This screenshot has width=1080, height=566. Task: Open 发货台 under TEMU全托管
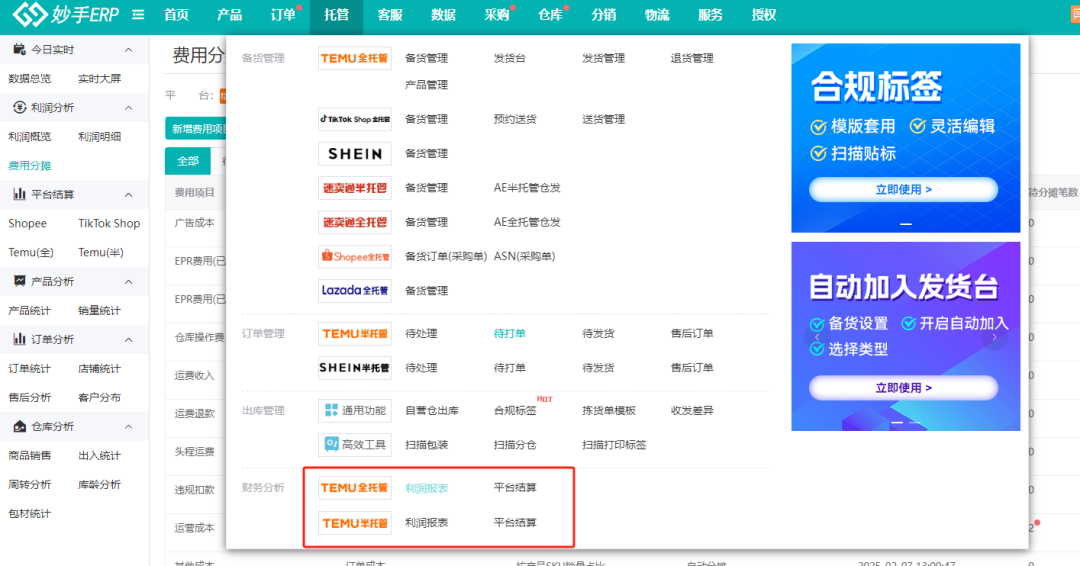click(510, 59)
